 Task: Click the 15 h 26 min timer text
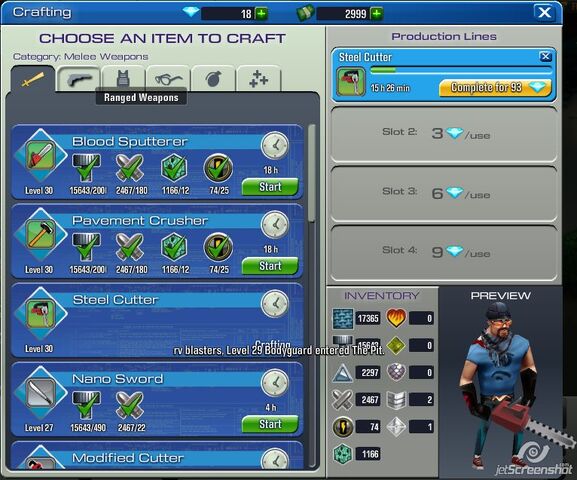click(x=390, y=88)
